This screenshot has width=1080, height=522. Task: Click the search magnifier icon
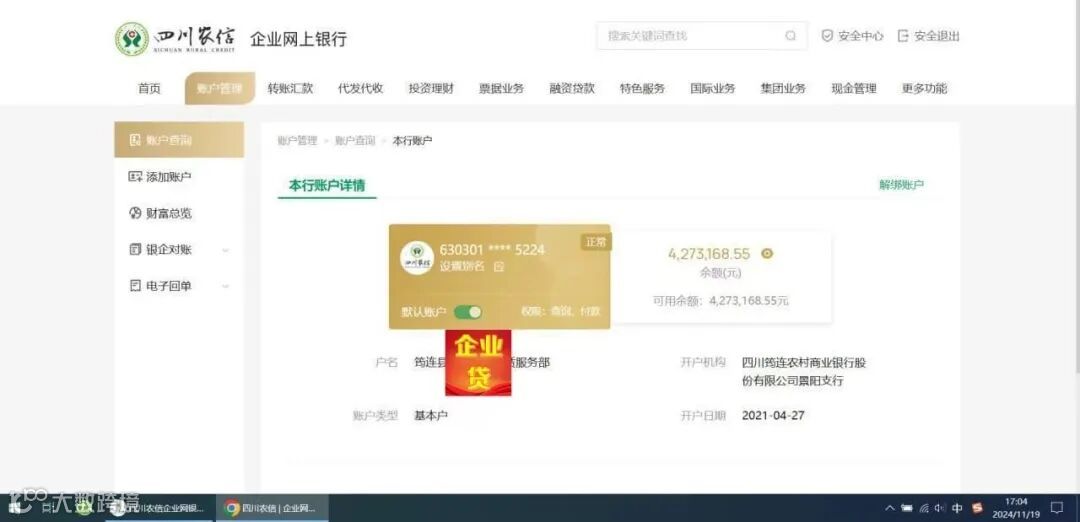coord(791,36)
